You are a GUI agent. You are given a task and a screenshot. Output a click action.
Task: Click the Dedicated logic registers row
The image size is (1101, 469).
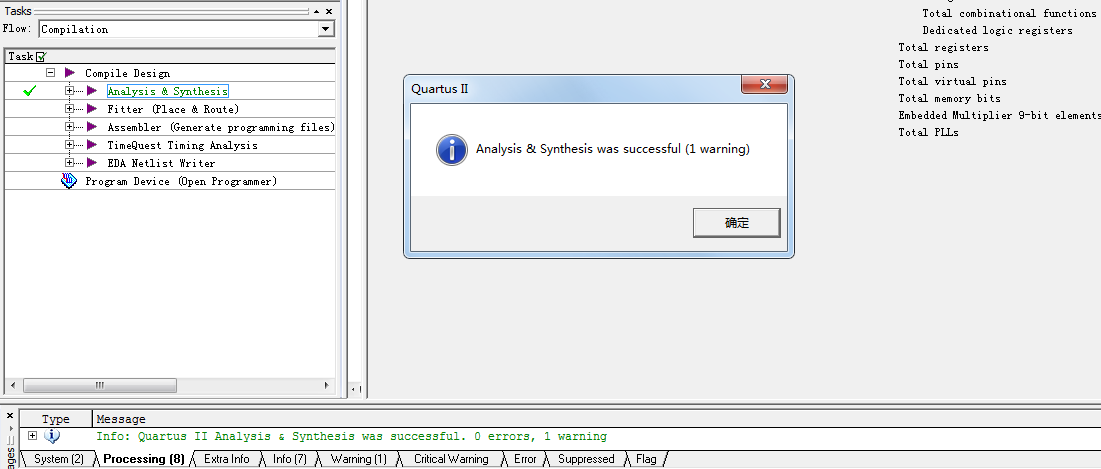(x=997, y=30)
